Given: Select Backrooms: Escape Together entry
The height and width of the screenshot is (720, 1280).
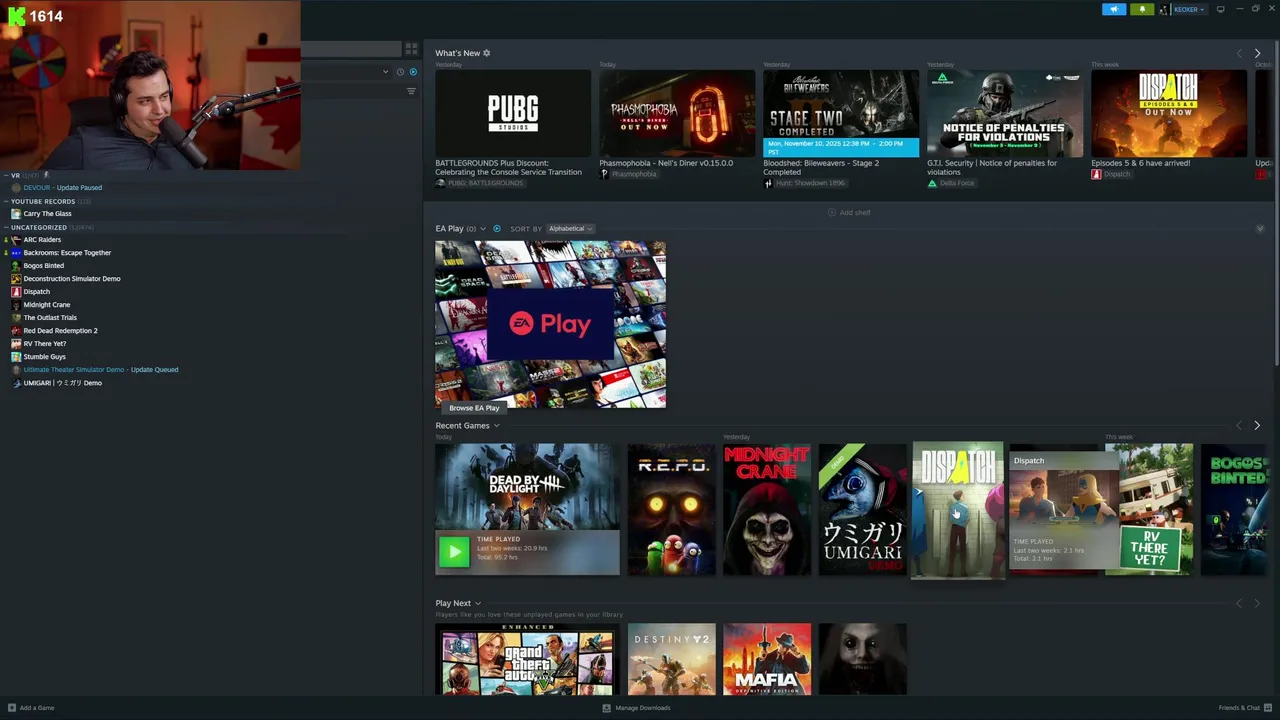Looking at the screenshot, I should 67,253.
